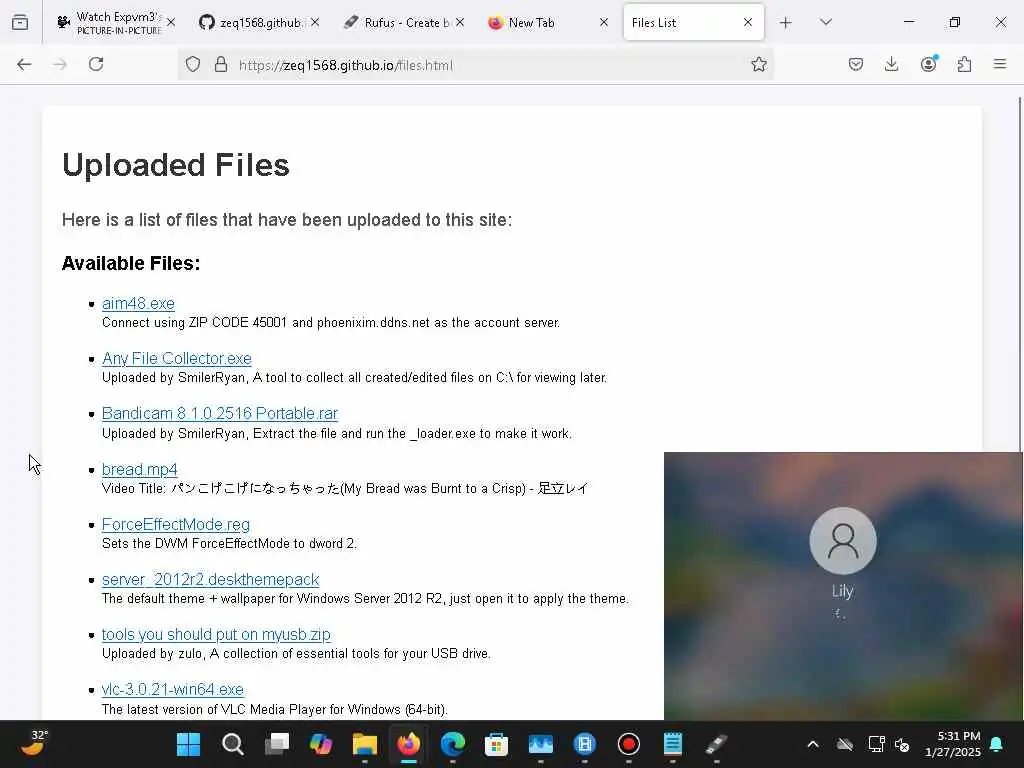
Task: View site security padlock info
Action: click(x=221, y=64)
